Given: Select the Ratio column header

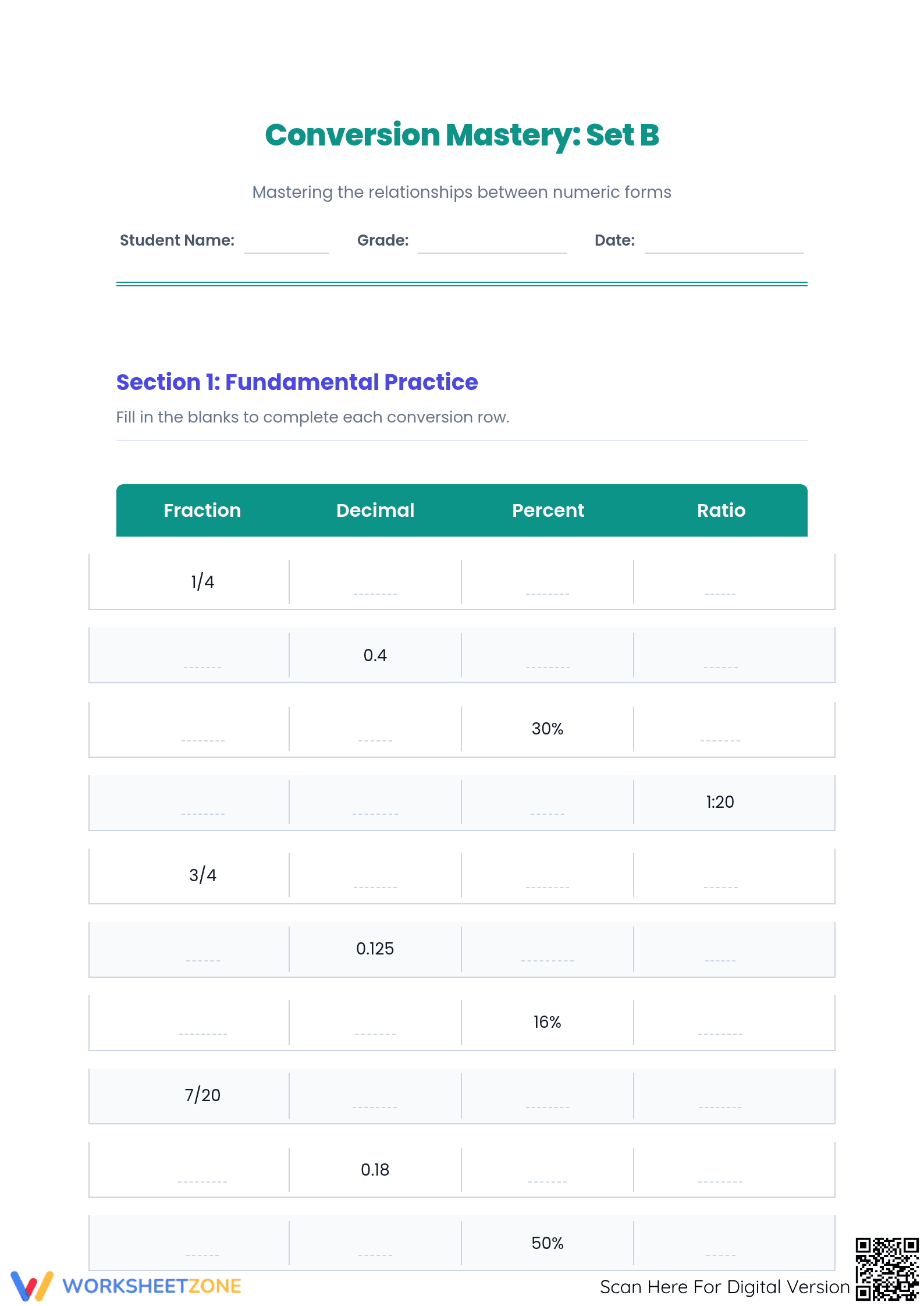Looking at the screenshot, I should [x=721, y=510].
